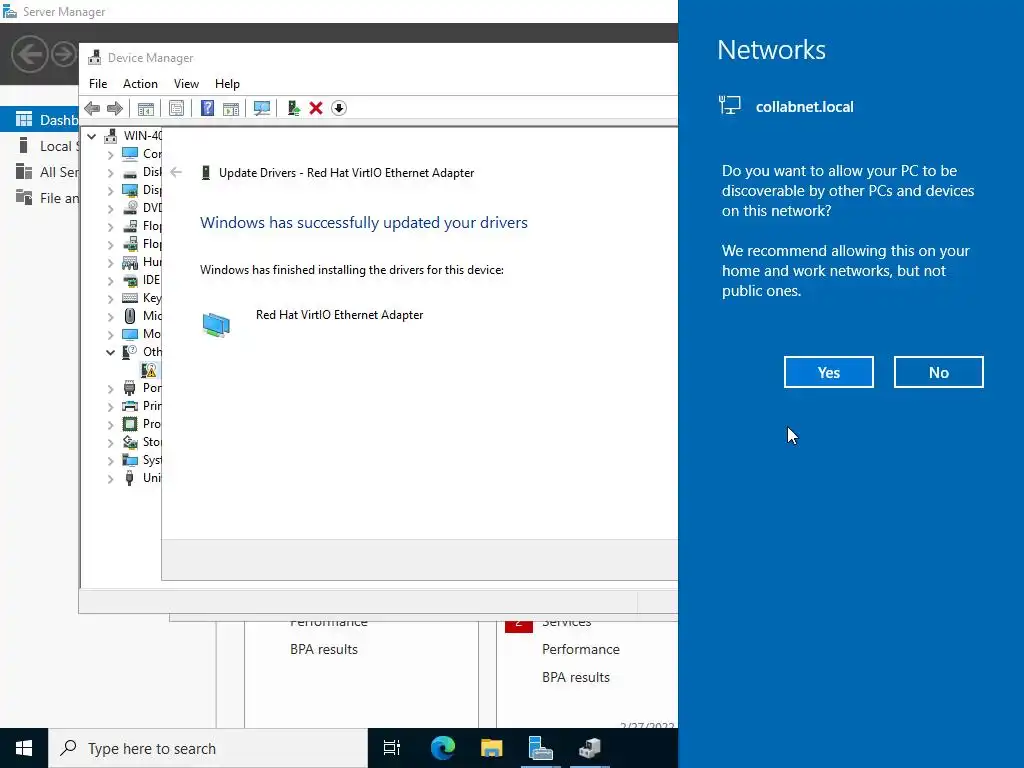Click the Red Hat VirtIO Ethernet Adapter device name
This screenshot has height=768, width=1024.
(340, 315)
